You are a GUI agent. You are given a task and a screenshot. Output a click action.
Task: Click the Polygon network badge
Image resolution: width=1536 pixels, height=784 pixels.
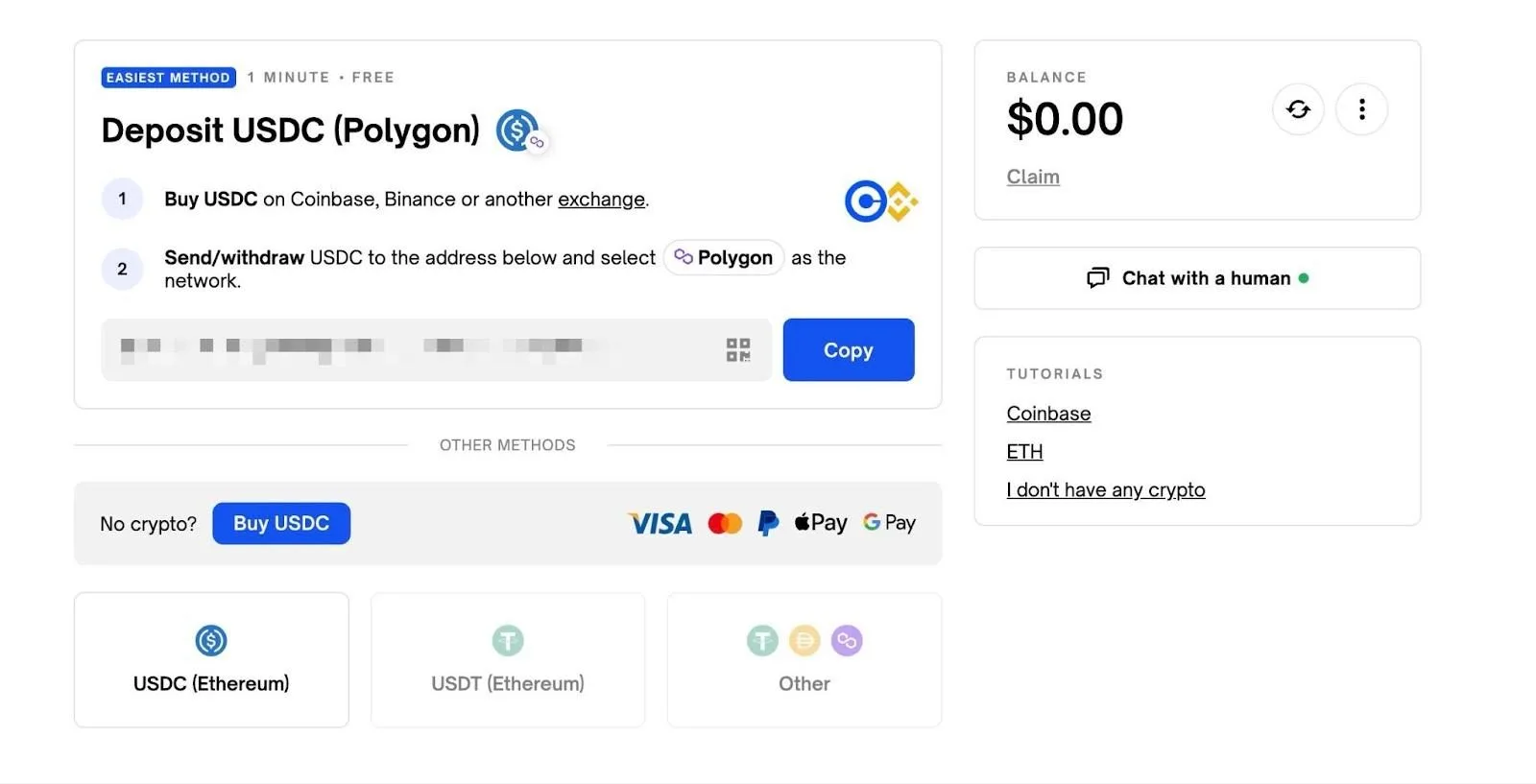click(724, 257)
